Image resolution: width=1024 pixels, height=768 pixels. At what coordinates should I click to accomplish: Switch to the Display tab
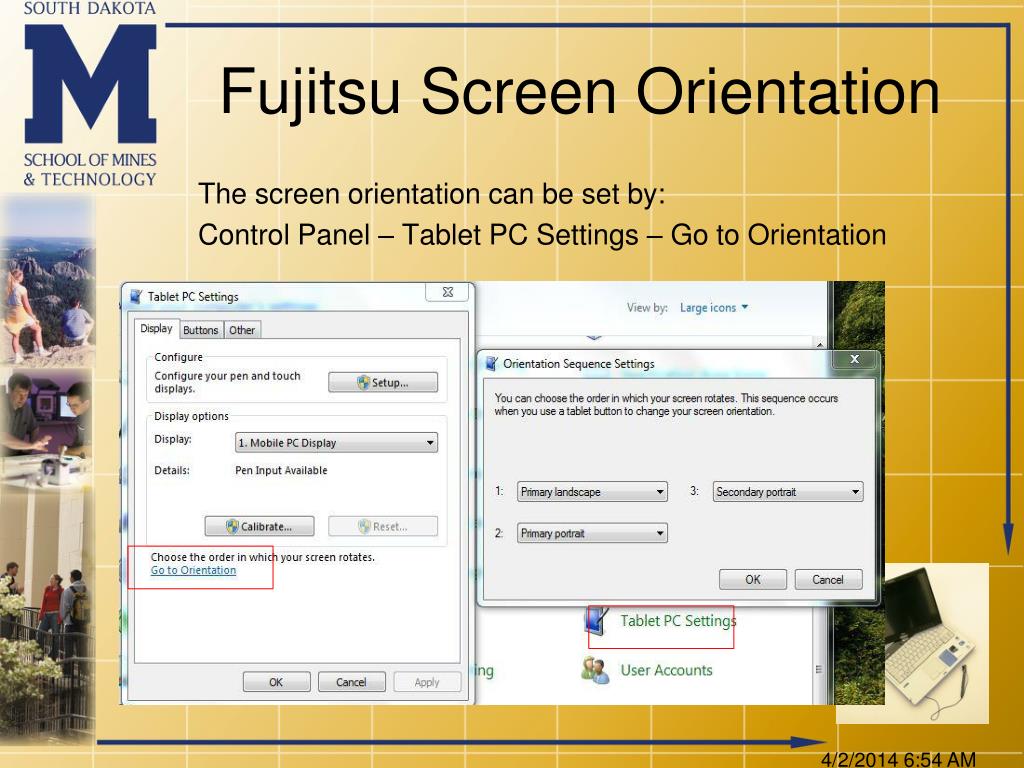click(x=156, y=328)
